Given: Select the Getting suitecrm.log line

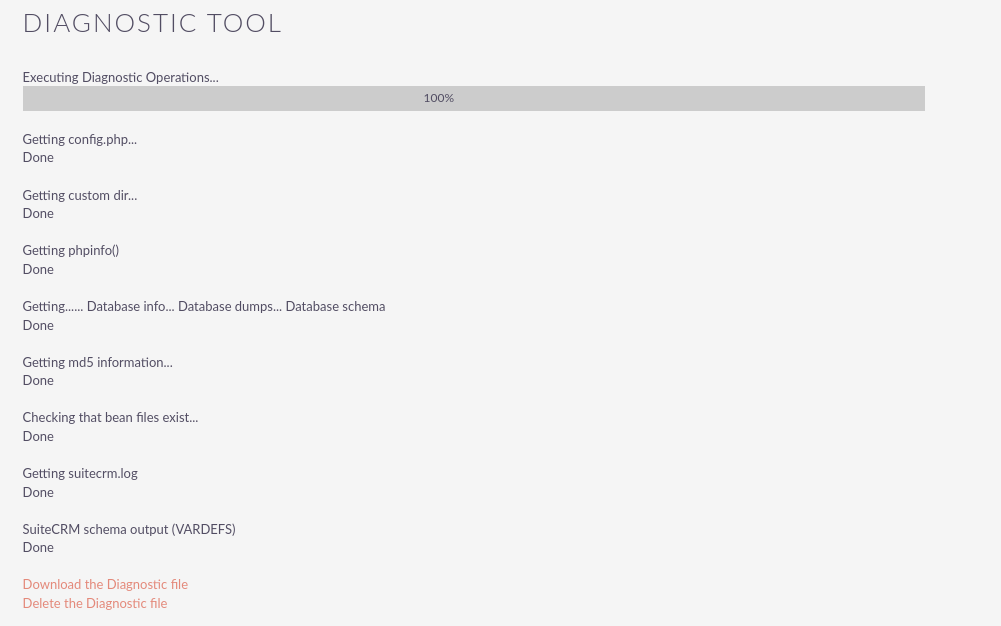Looking at the screenshot, I should point(80,474).
